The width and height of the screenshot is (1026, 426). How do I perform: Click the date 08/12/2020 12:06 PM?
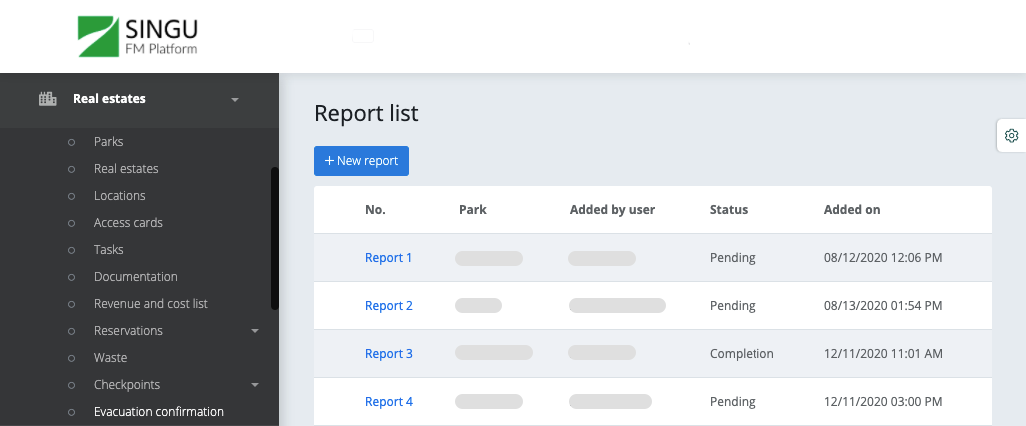pos(883,258)
